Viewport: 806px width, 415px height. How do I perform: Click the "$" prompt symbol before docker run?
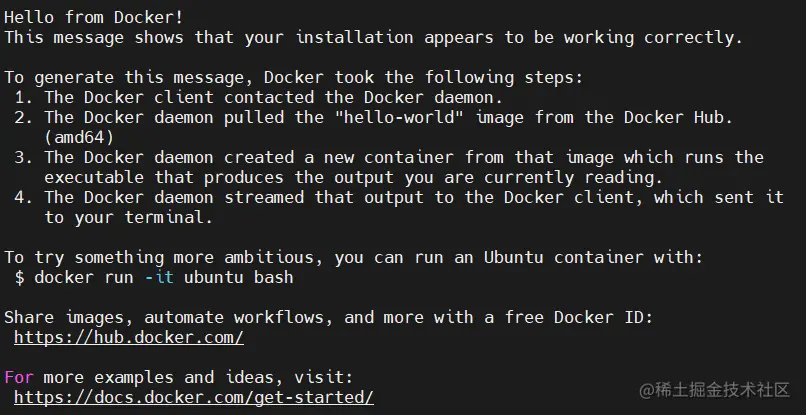(19, 278)
